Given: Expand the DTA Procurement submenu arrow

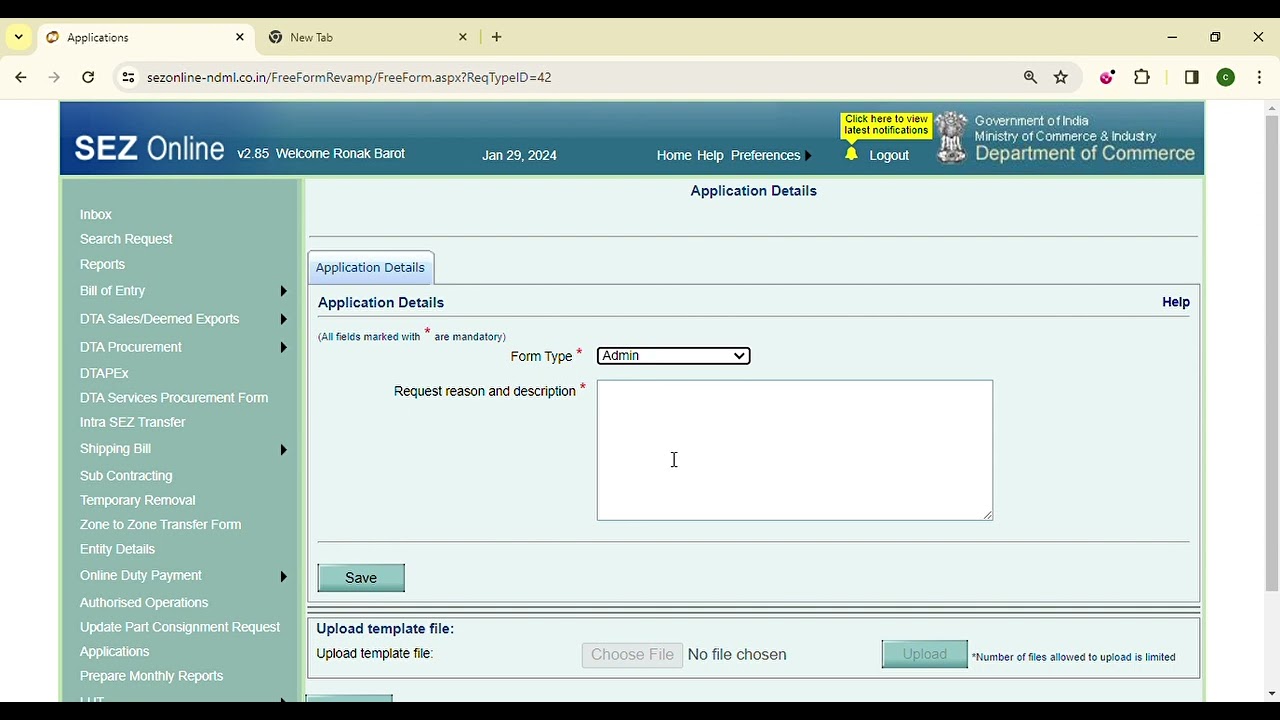Looking at the screenshot, I should pos(283,347).
